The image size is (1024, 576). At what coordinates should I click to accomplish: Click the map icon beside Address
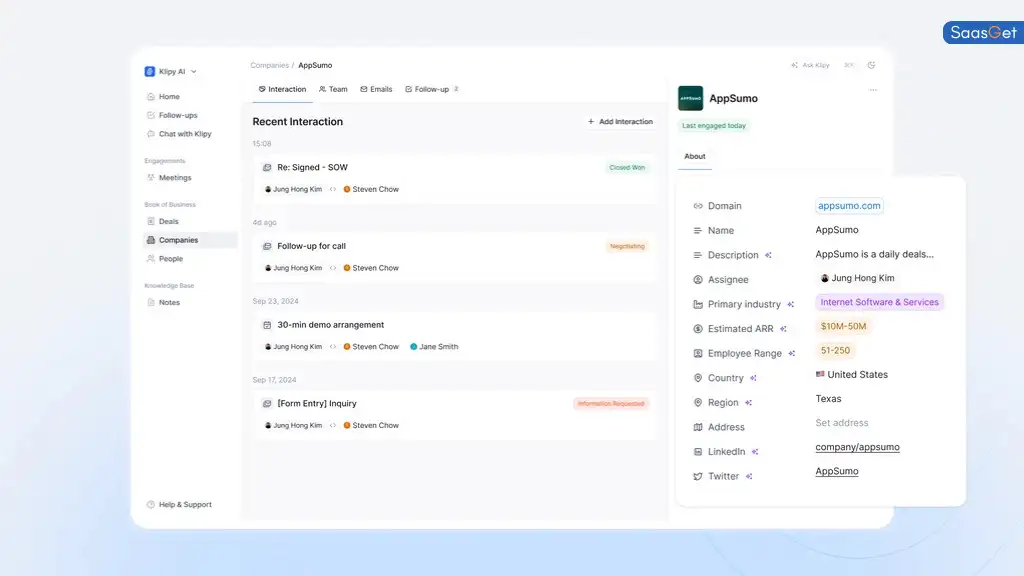(x=697, y=427)
